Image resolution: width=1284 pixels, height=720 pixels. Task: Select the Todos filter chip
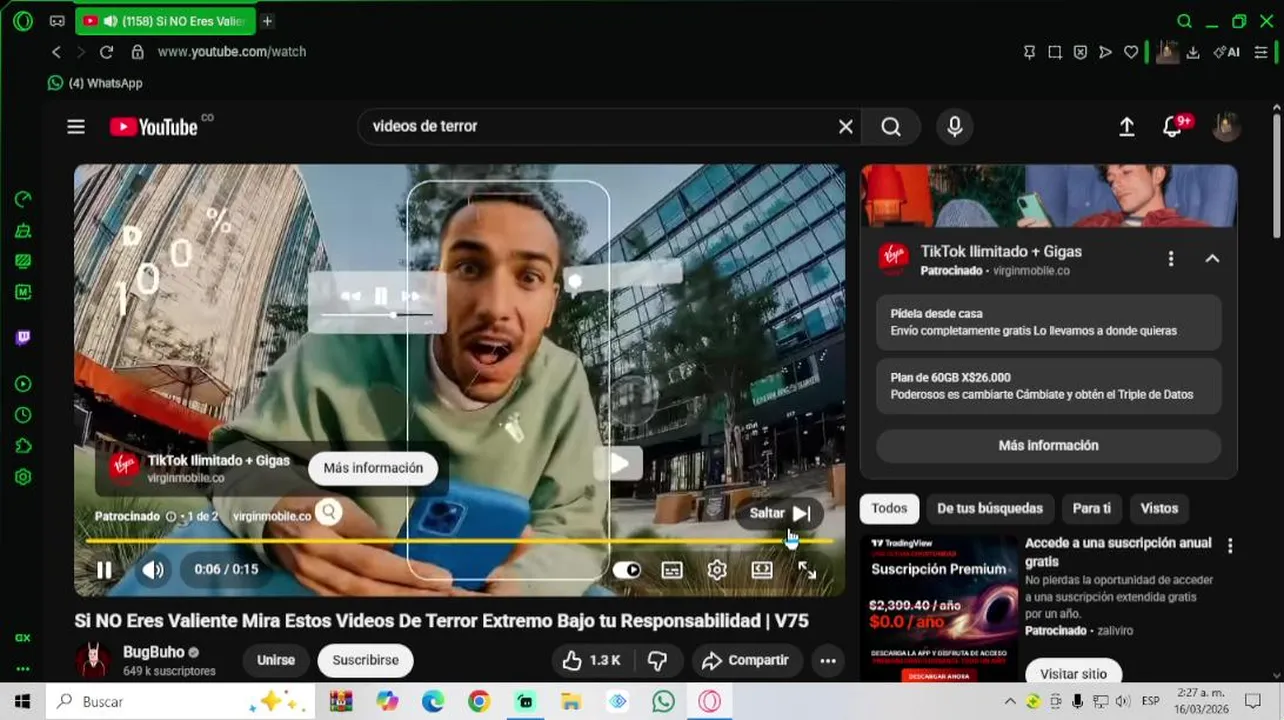pyautogui.click(x=889, y=509)
